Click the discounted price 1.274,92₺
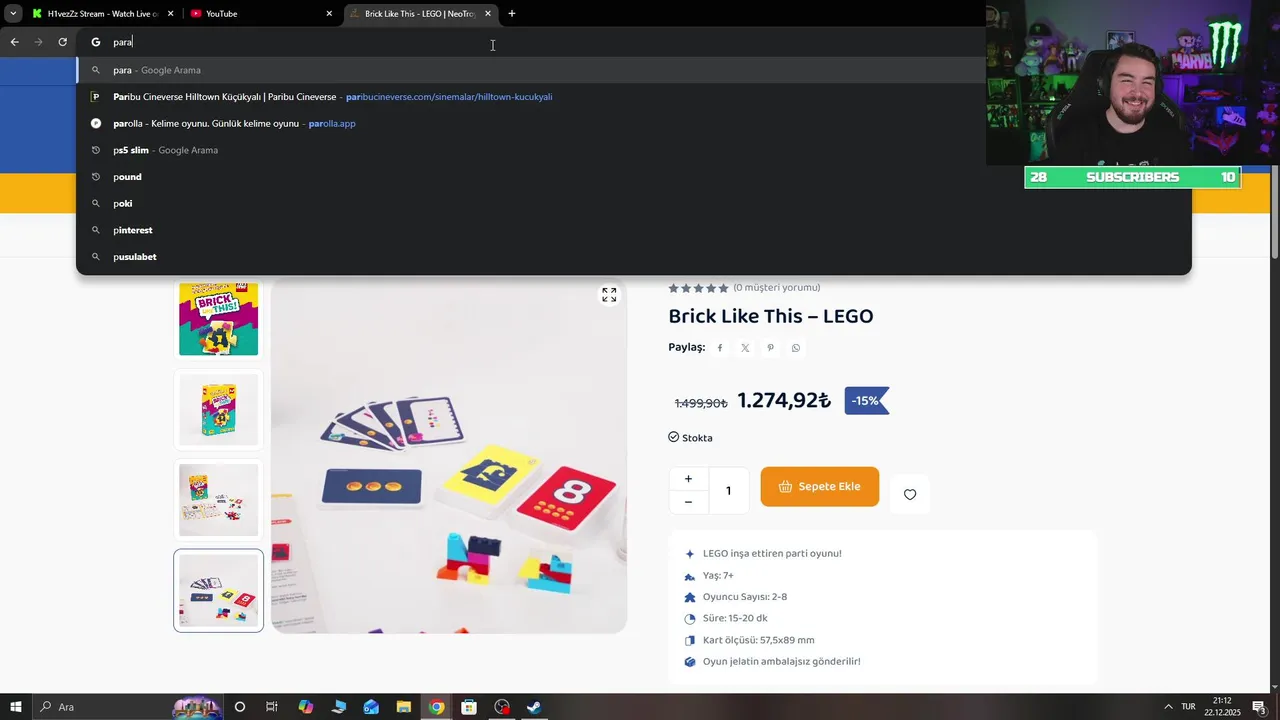1280x720 pixels. [x=784, y=400]
